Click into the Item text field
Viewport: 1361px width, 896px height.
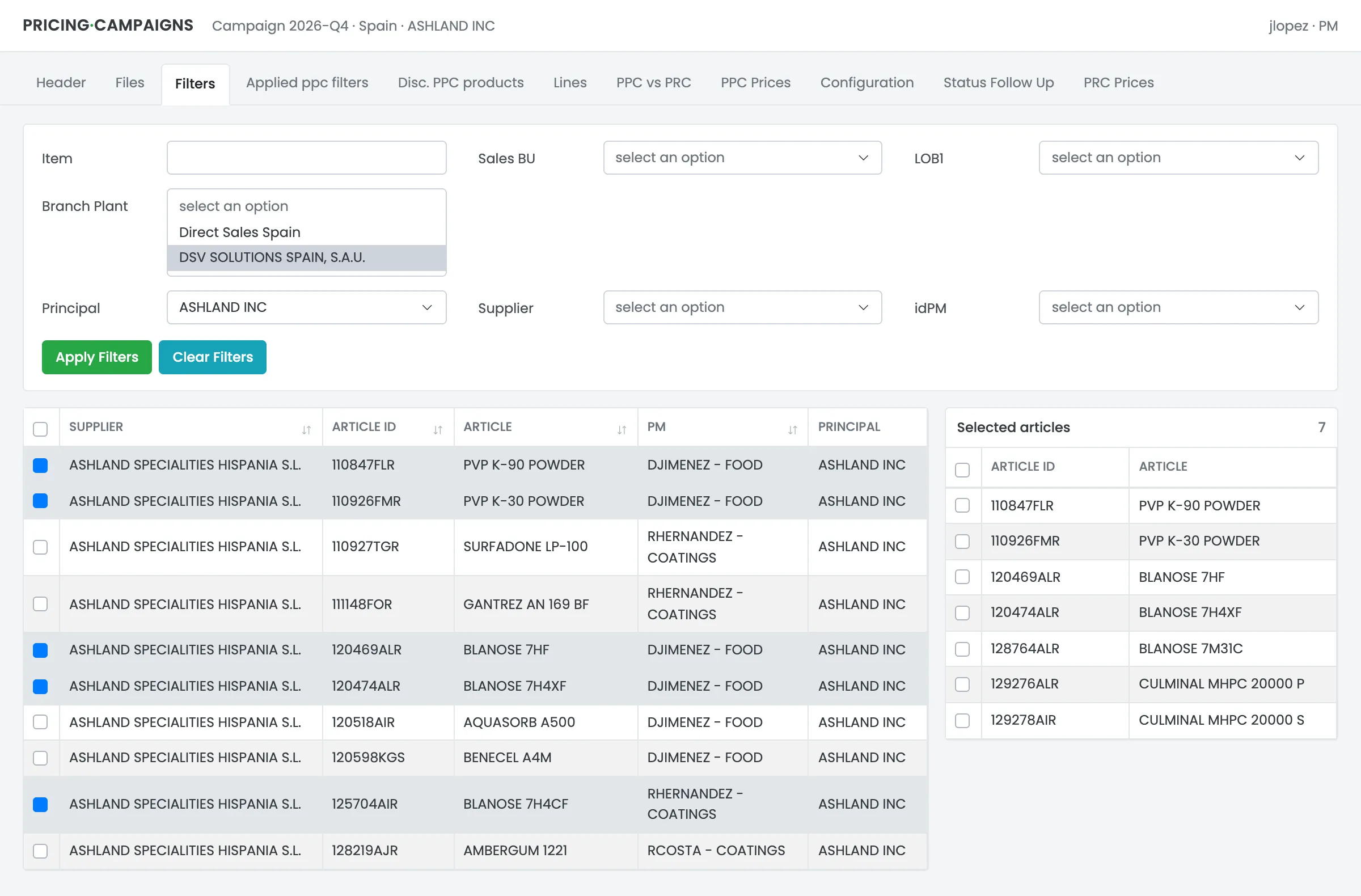(307, 158)
